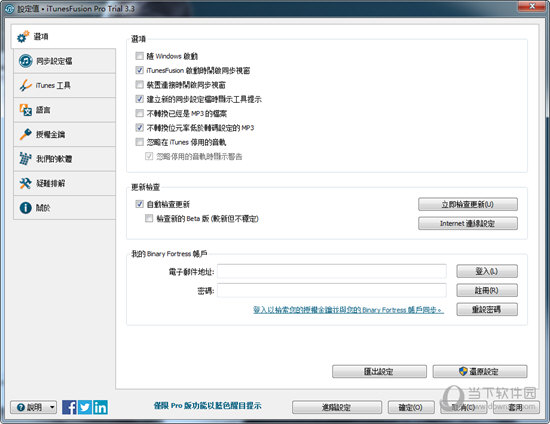Click the Twitter bird icon
The image size is (550, 424).
[x=85, y=407]
